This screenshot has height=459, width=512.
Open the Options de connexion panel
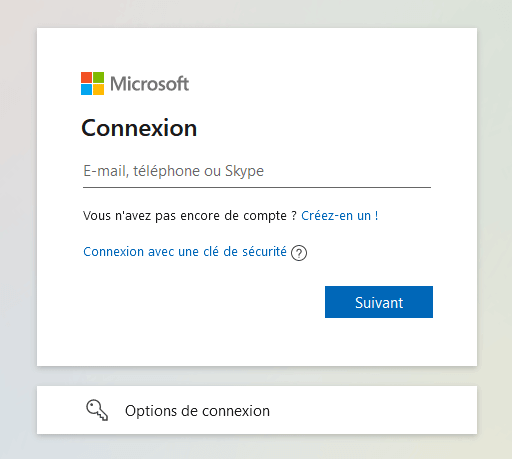coord(257,410)
